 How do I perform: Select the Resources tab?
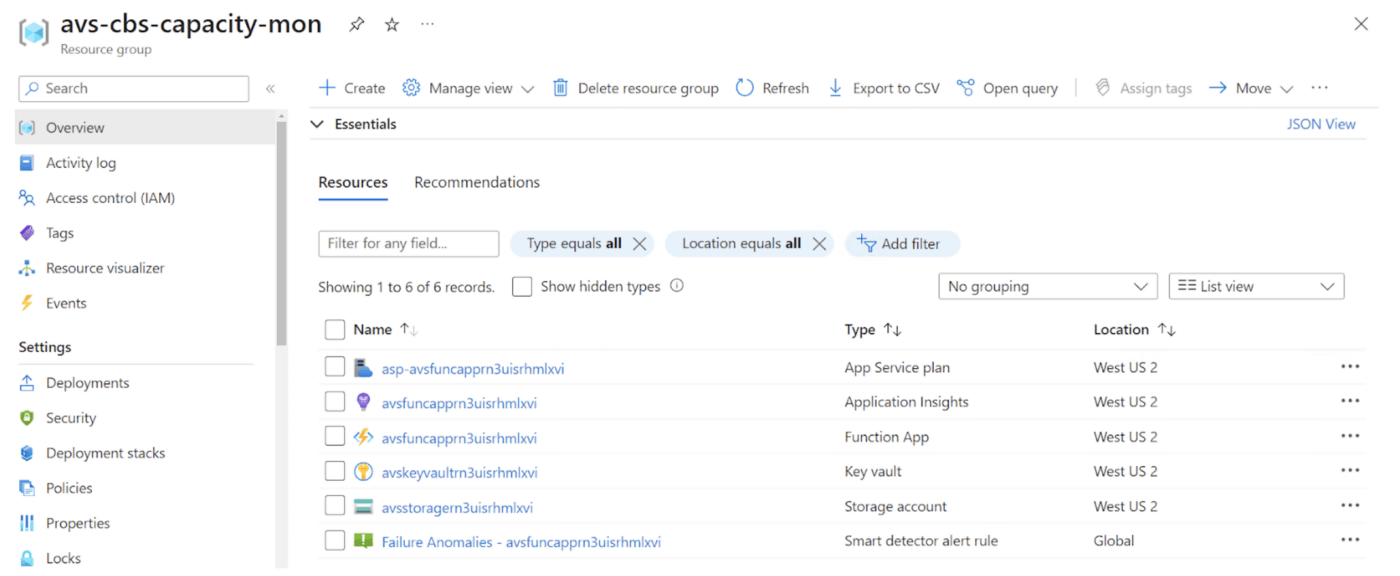[353, 182]
